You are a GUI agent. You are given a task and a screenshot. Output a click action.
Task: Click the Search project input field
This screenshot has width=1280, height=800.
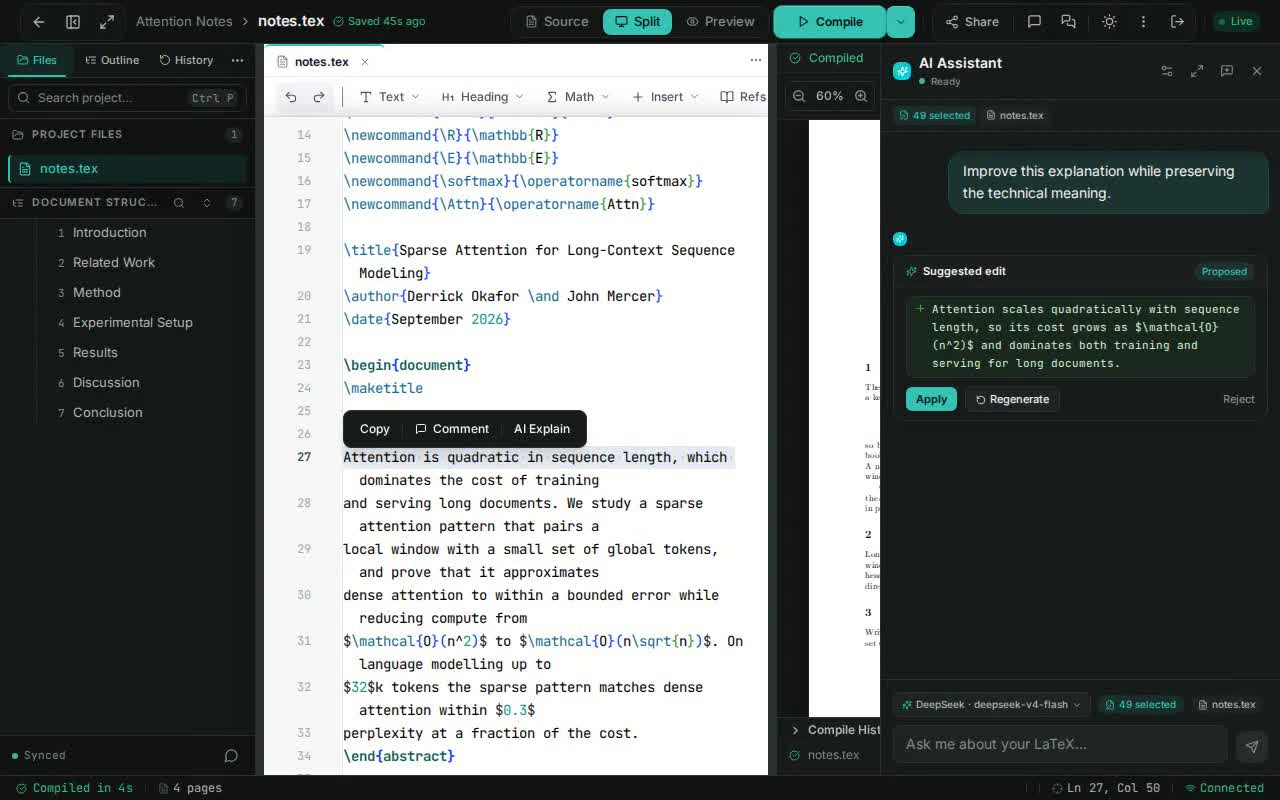(x=126, y=97)
